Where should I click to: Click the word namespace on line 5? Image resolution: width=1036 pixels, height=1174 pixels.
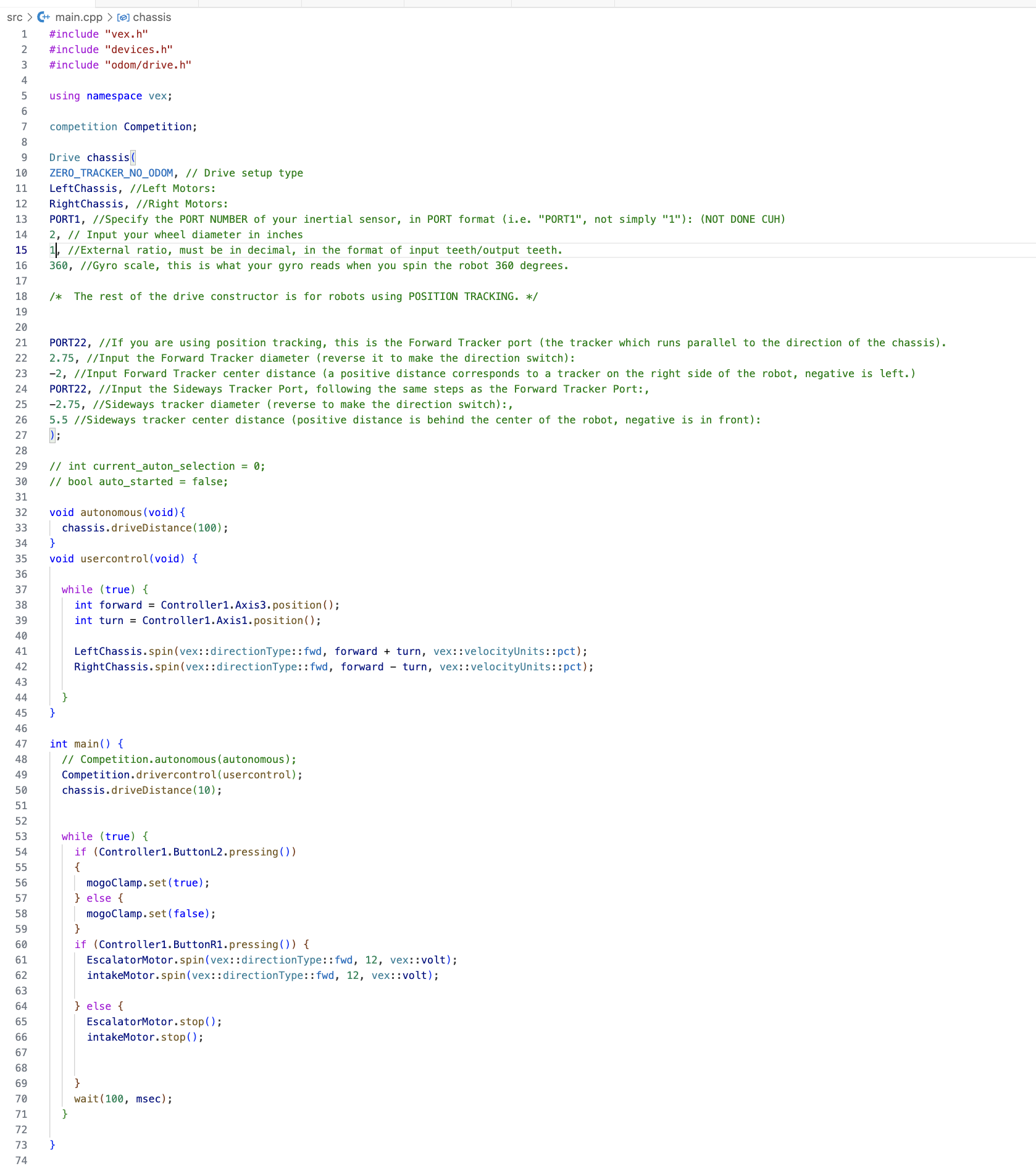(114, 96)
